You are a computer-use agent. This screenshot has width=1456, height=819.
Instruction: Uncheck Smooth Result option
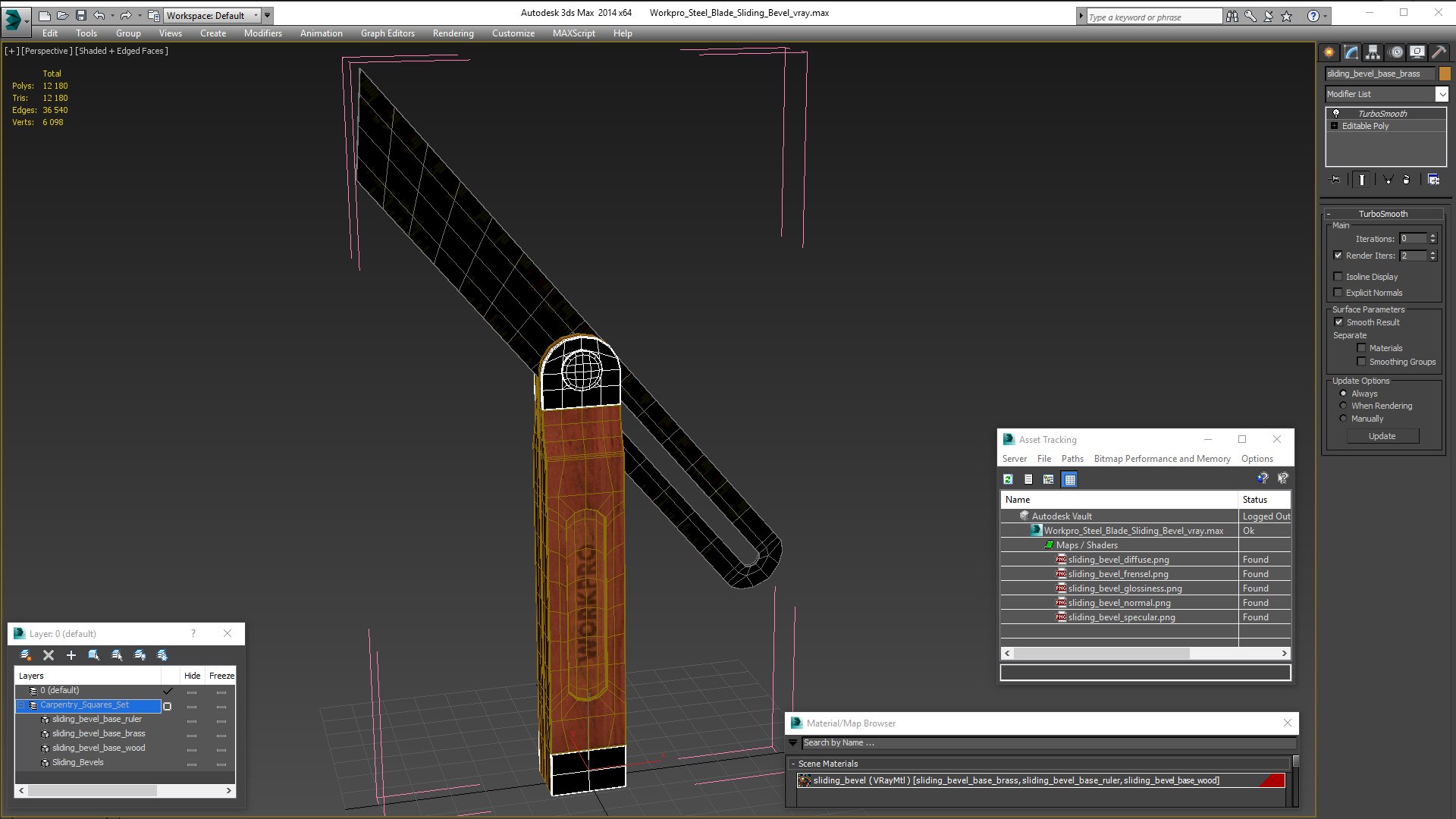point(1338,322)
